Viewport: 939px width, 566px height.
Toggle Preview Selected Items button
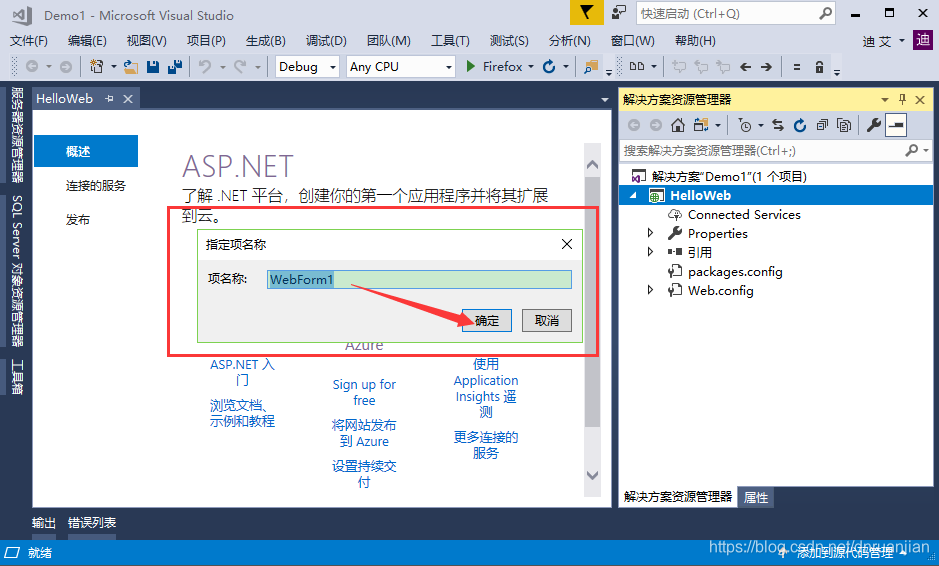[896, 125]
